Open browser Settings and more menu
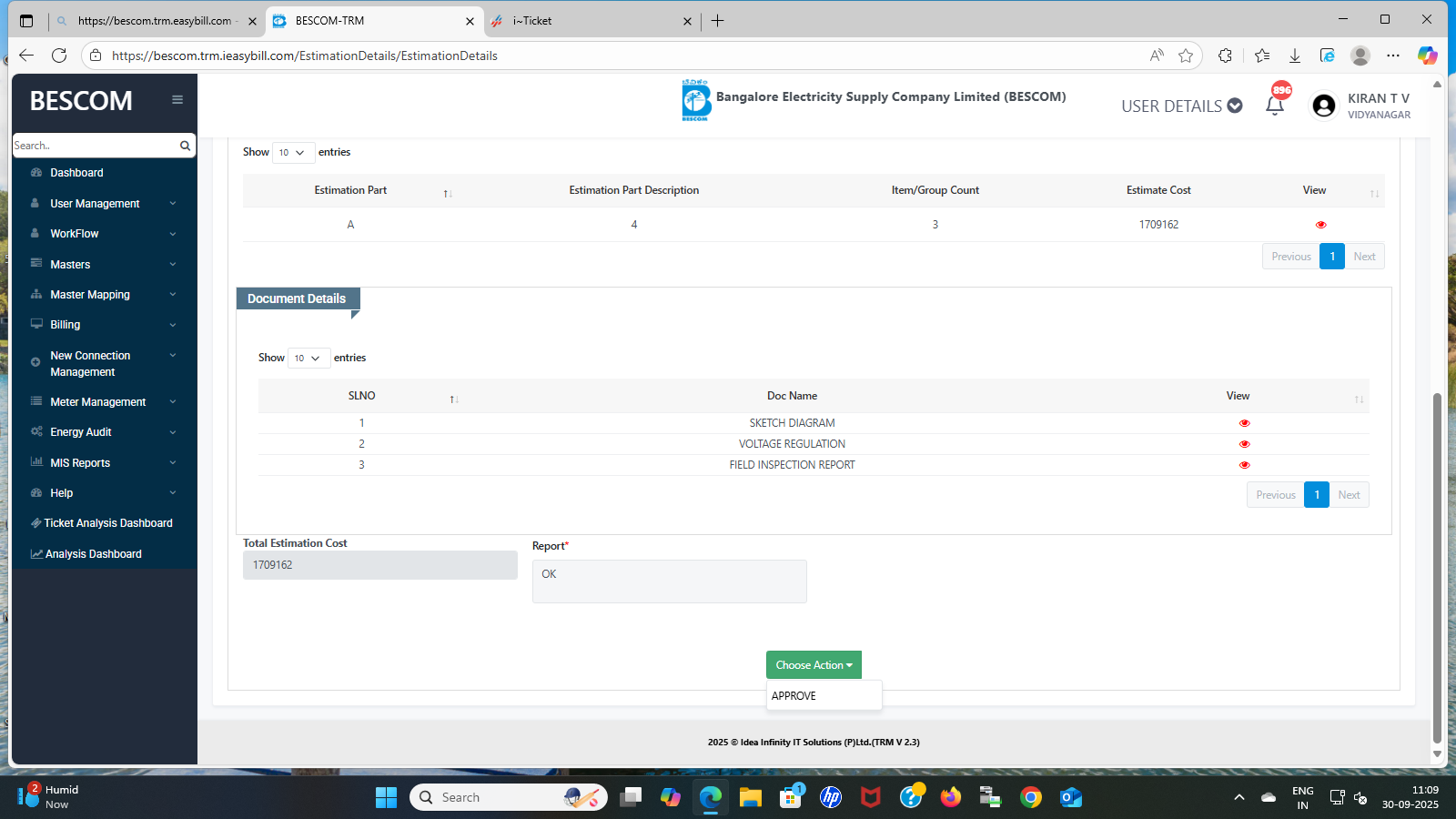Image resolution: width=1456 pixels, height=819 pixels. coord(1393,56)
